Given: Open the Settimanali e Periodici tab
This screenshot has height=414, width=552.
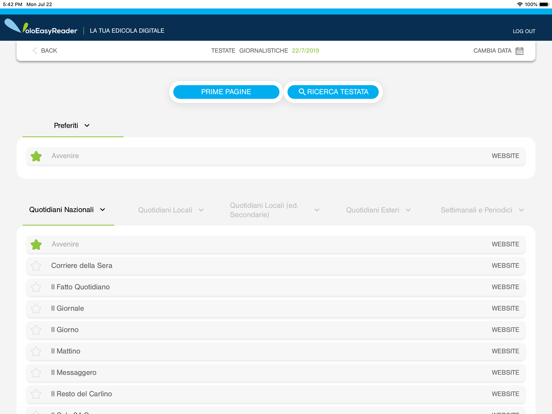Looking at the screenshot, I should [476, 210].
